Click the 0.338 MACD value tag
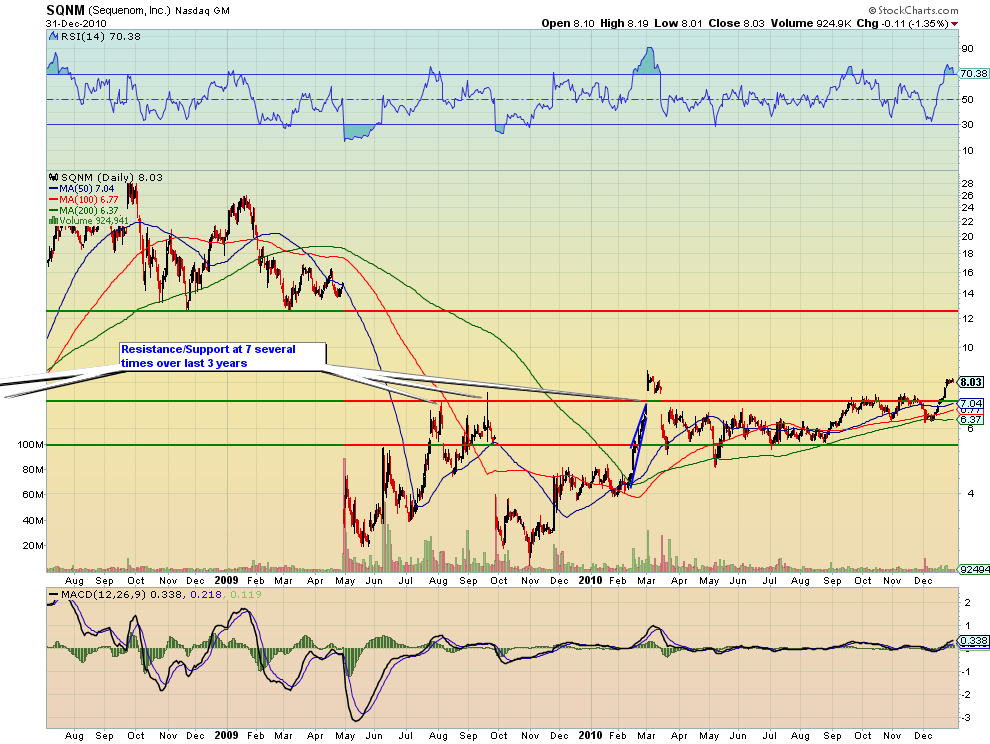 973,641
